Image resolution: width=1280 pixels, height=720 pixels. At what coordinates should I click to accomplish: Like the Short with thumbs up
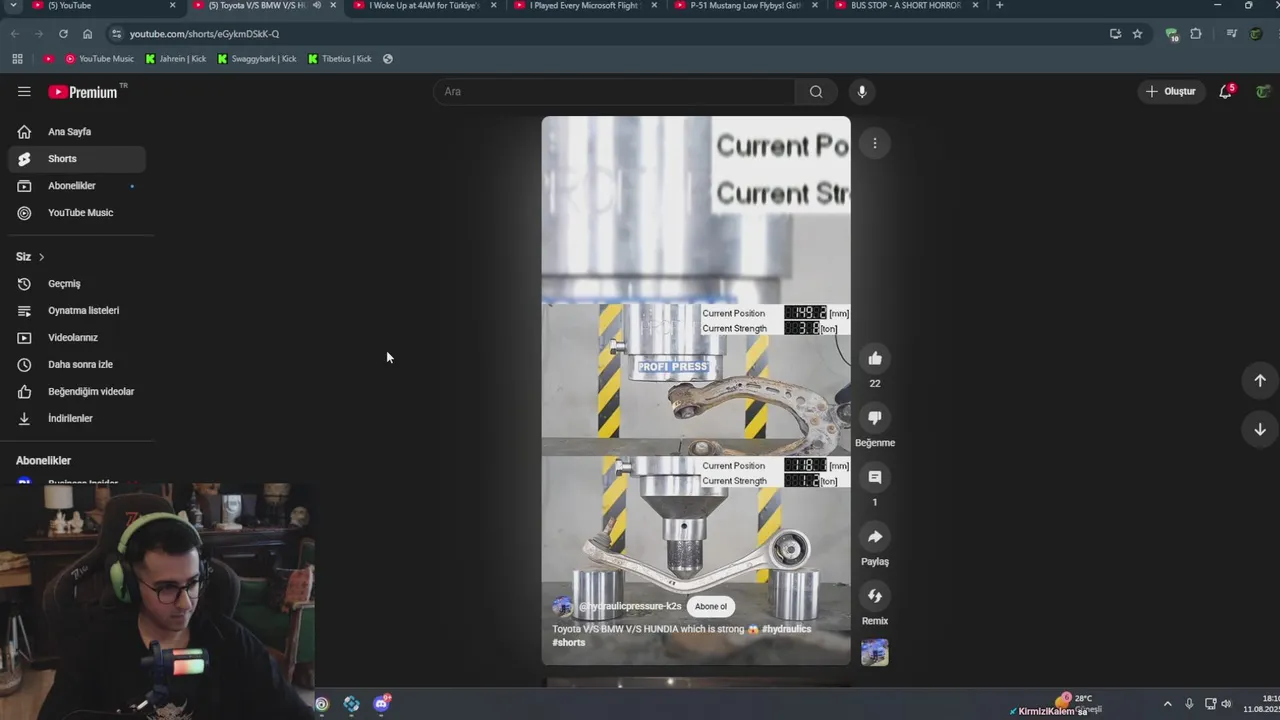875,358
